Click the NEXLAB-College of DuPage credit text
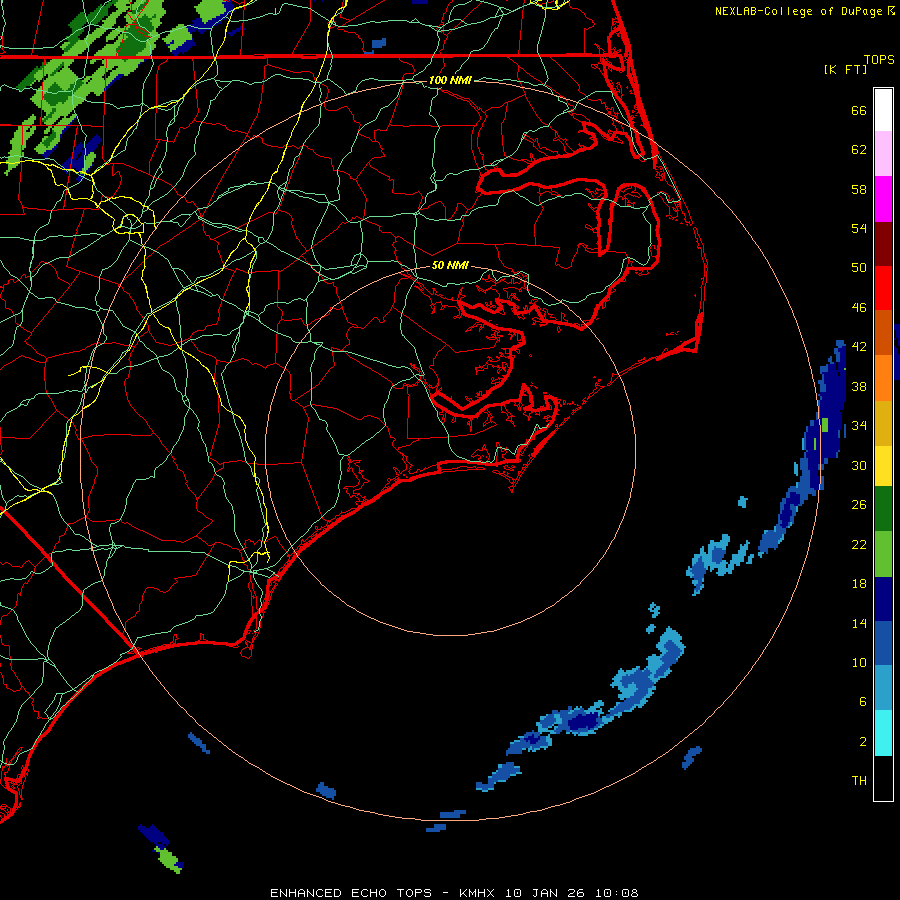The height and width of the screenshot is (900, 900). (x=798, y=11)
